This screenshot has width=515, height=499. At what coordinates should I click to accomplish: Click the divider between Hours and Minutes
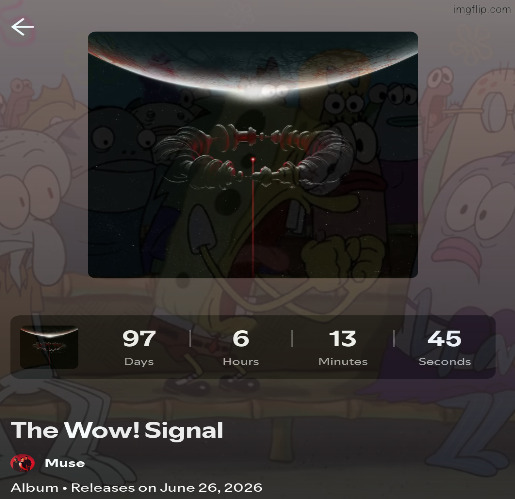pyautogui.click(x=292, y=339)
